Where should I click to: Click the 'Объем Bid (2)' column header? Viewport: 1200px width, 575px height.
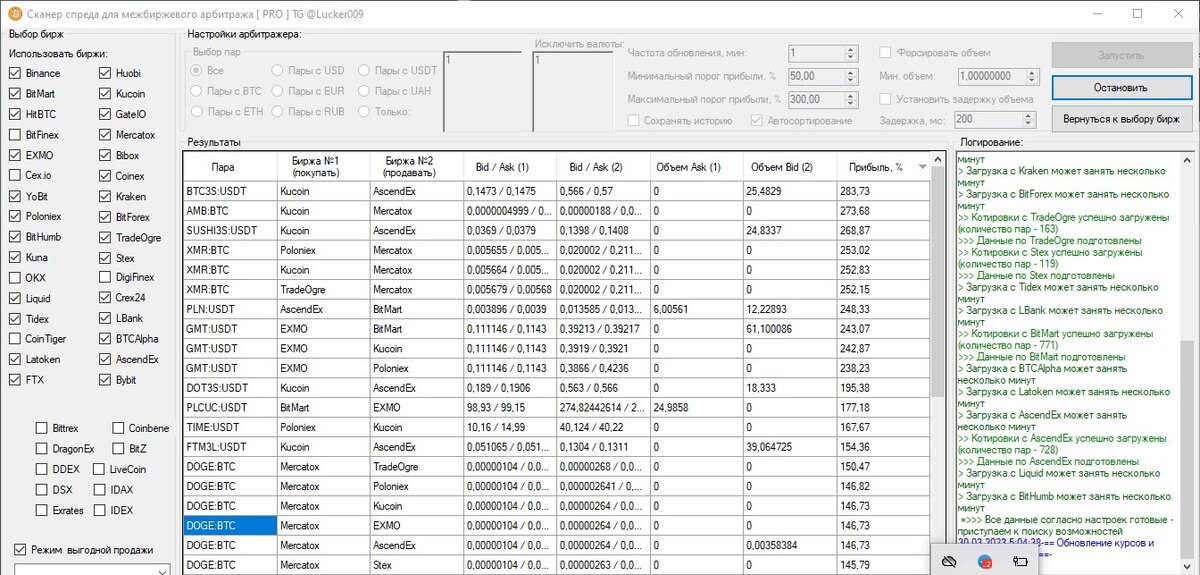tap(789, 167)
